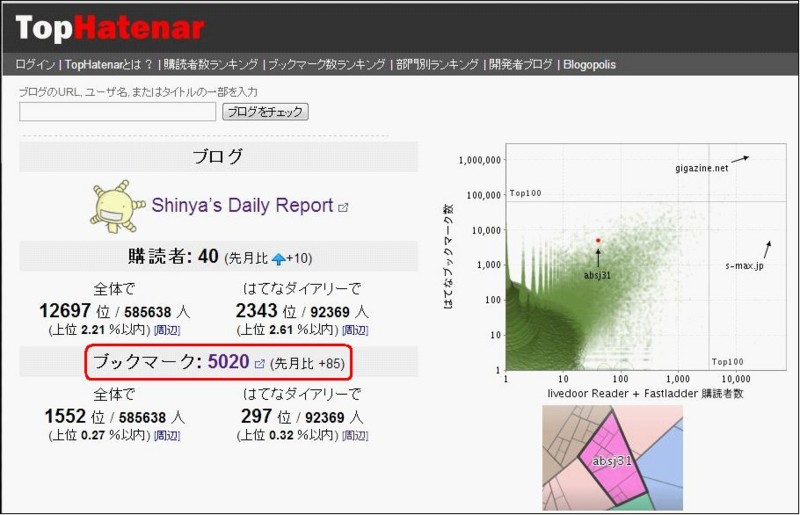Viewport: 800px width, 515px height.
Task: Go to 購読者数ランキング
Action: point(211,65)
